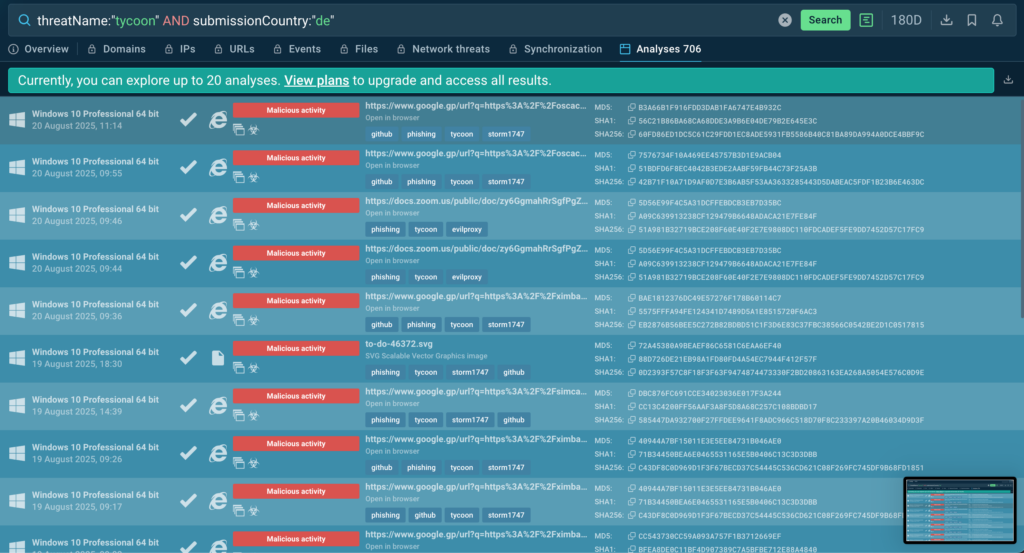This screenshot has height=553, width=1024.
Task: Click the evilproxy tag on the 09:46 analysis
Action: point(467,229)
